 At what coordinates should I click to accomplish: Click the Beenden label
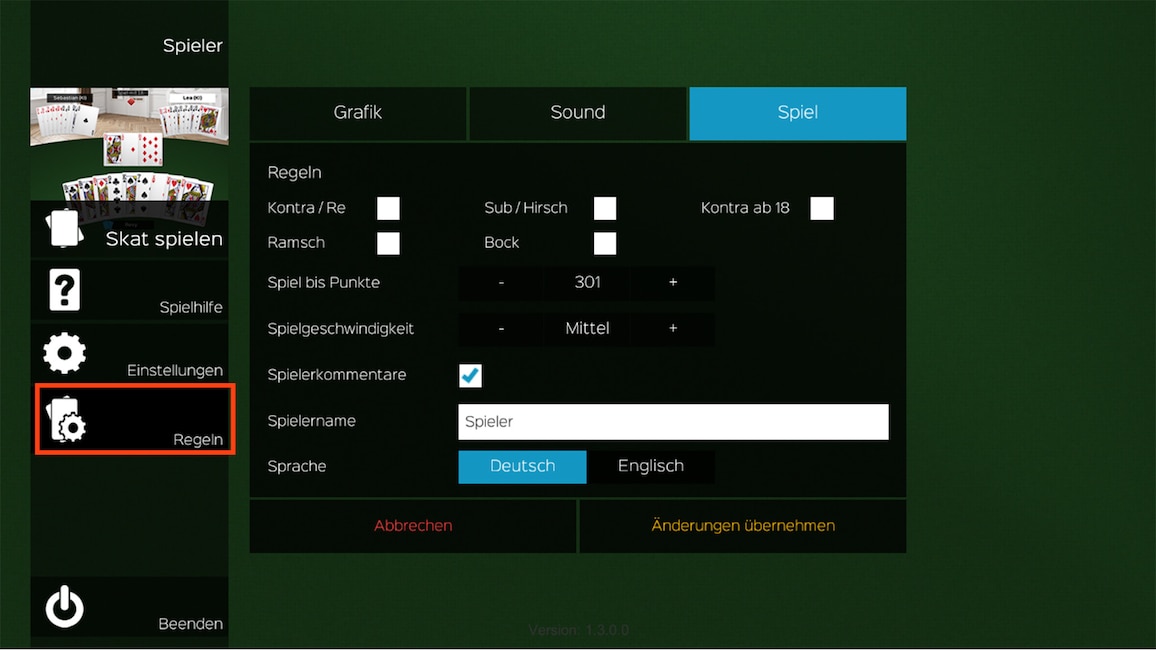pos(190,623)
